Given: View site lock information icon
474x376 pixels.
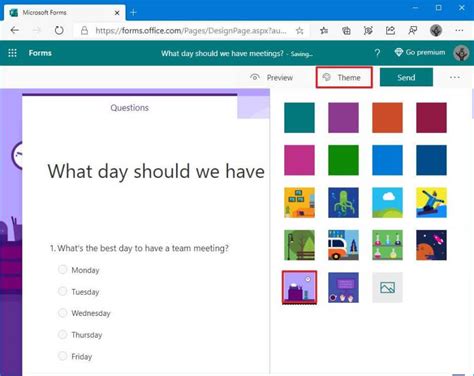Looking at the screenshot, I should (85, 31).
